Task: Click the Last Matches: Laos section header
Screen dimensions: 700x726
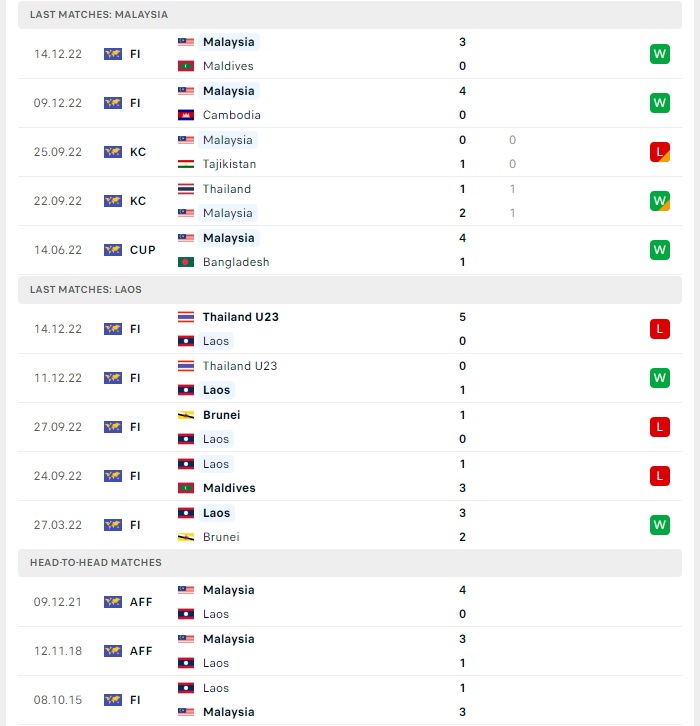Action: click(350, 290)
